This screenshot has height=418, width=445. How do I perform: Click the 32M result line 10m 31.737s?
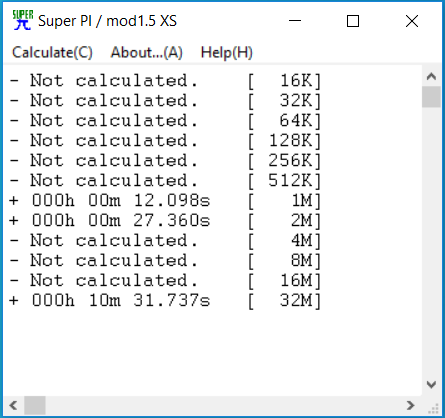[x=165, y=301]
